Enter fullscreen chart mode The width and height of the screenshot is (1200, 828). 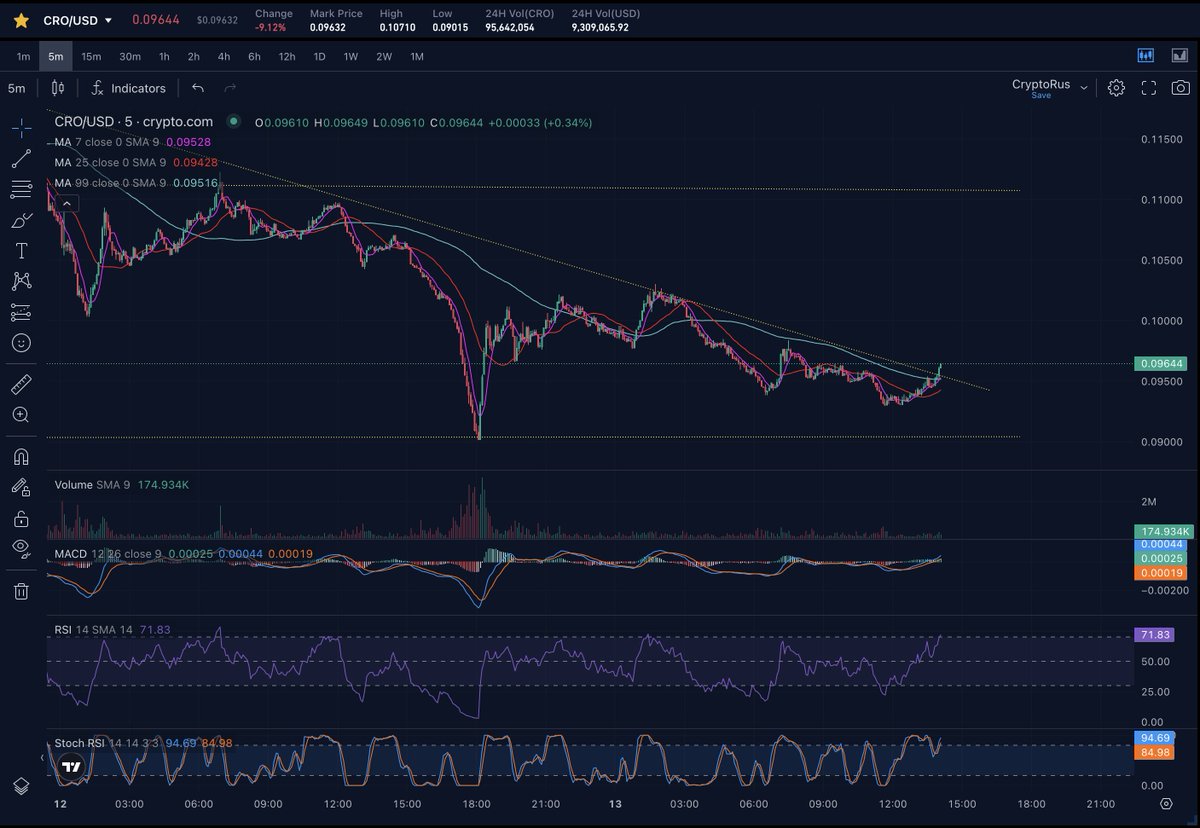tap(1149, 88)
